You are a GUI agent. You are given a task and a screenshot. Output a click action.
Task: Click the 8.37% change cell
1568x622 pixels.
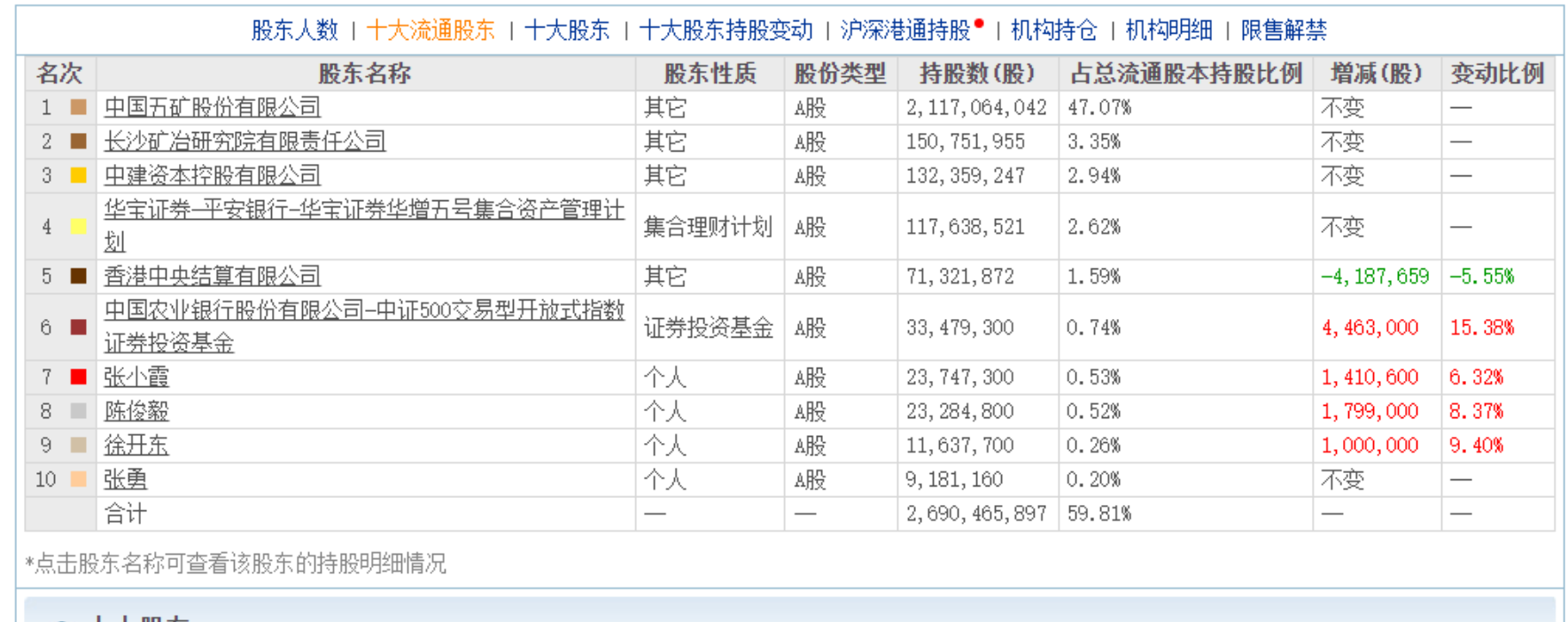1477,411
